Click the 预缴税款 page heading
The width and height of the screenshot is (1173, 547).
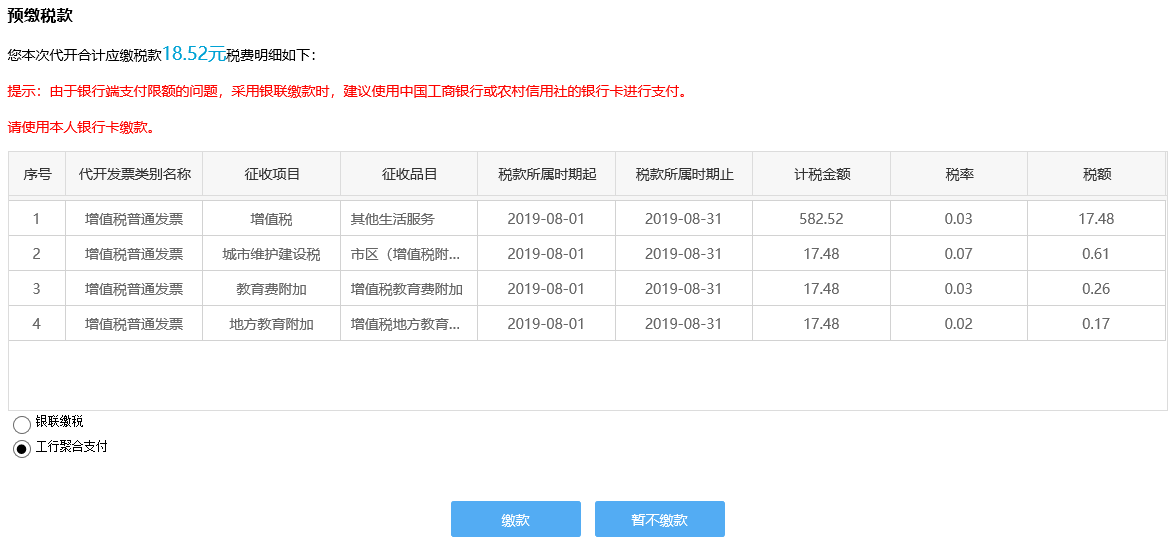click(40, 15)
